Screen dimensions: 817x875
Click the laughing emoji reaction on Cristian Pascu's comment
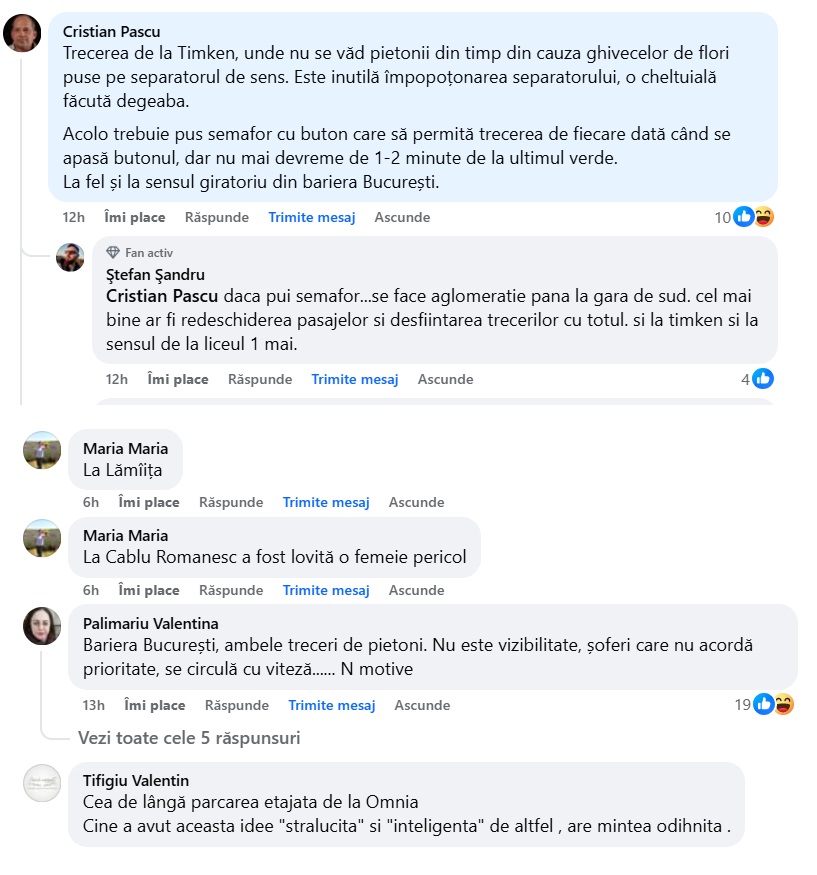(763, 217)
